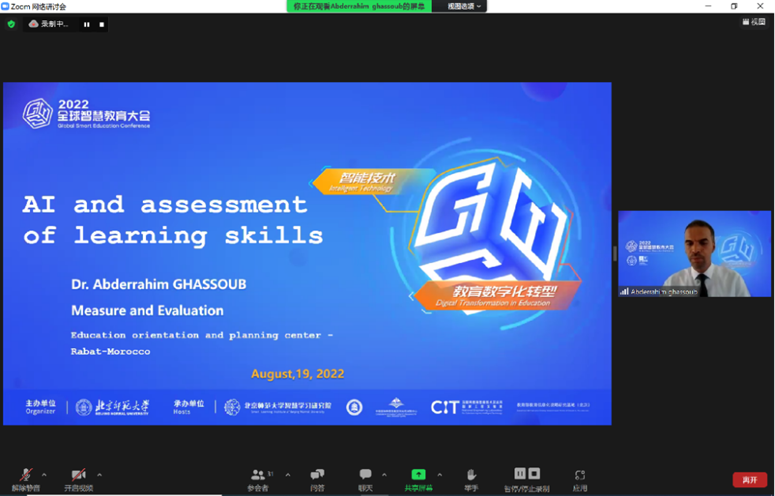Viewport: 775px width, 496px height.
Task: Raise hand using the hand icon
Action: 470,478
